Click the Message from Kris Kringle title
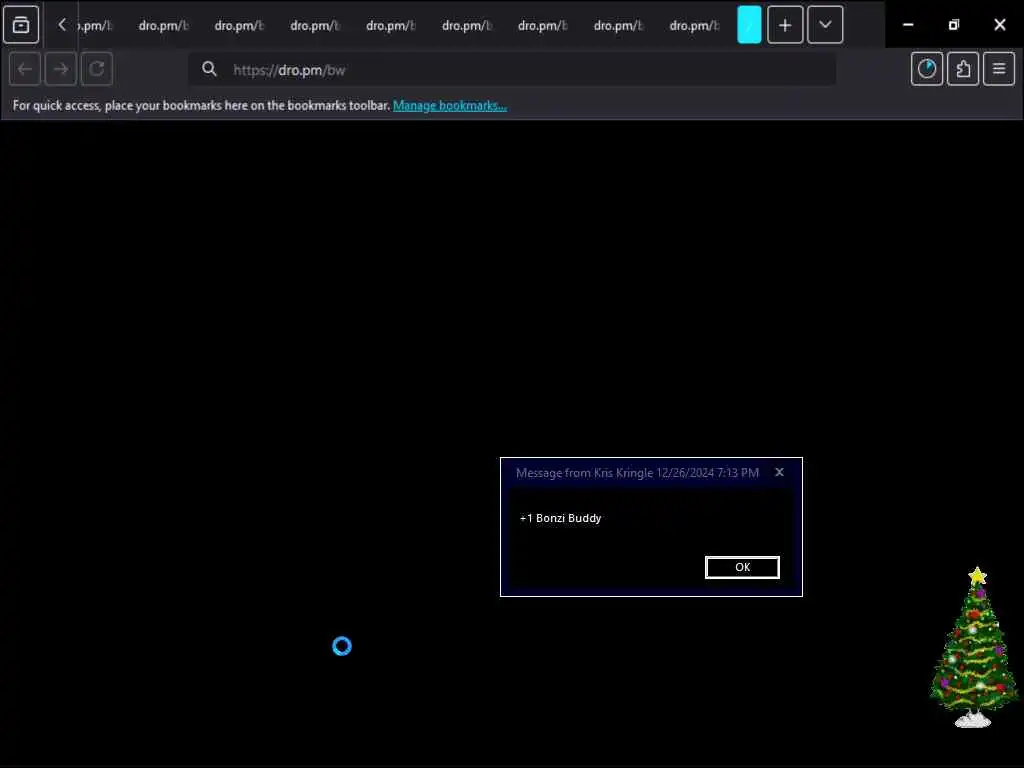The image size is (1024, 768). [637, 473]
